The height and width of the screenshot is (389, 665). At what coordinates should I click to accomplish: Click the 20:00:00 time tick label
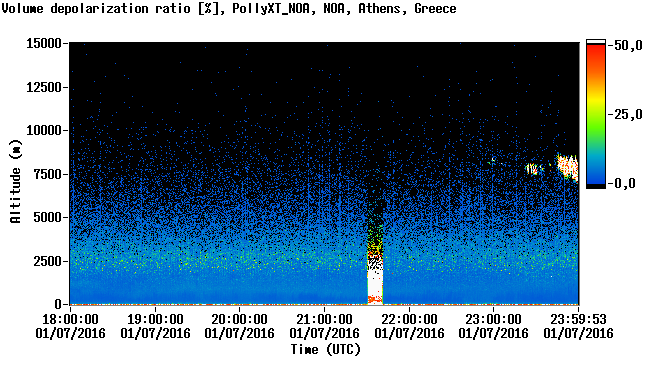[240, 319]
